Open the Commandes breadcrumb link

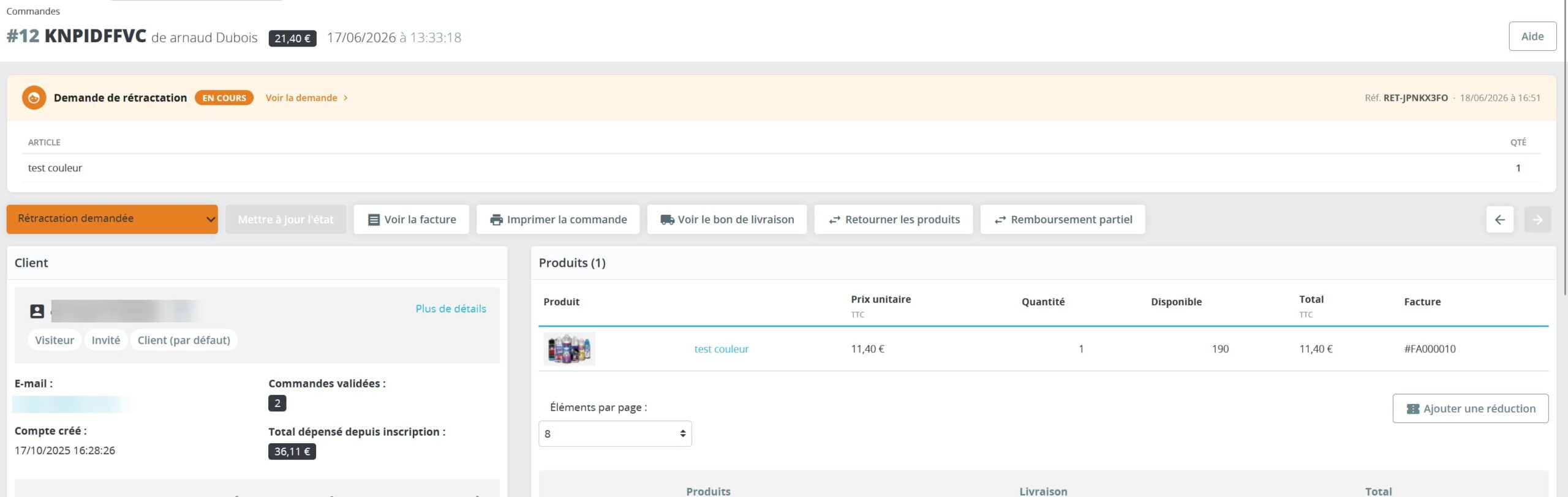33,11
